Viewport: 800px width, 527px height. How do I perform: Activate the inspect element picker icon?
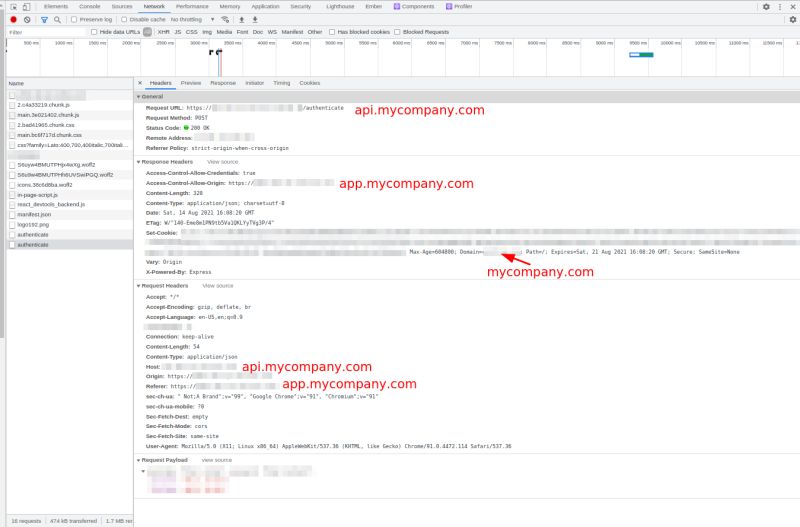[13, 7]
